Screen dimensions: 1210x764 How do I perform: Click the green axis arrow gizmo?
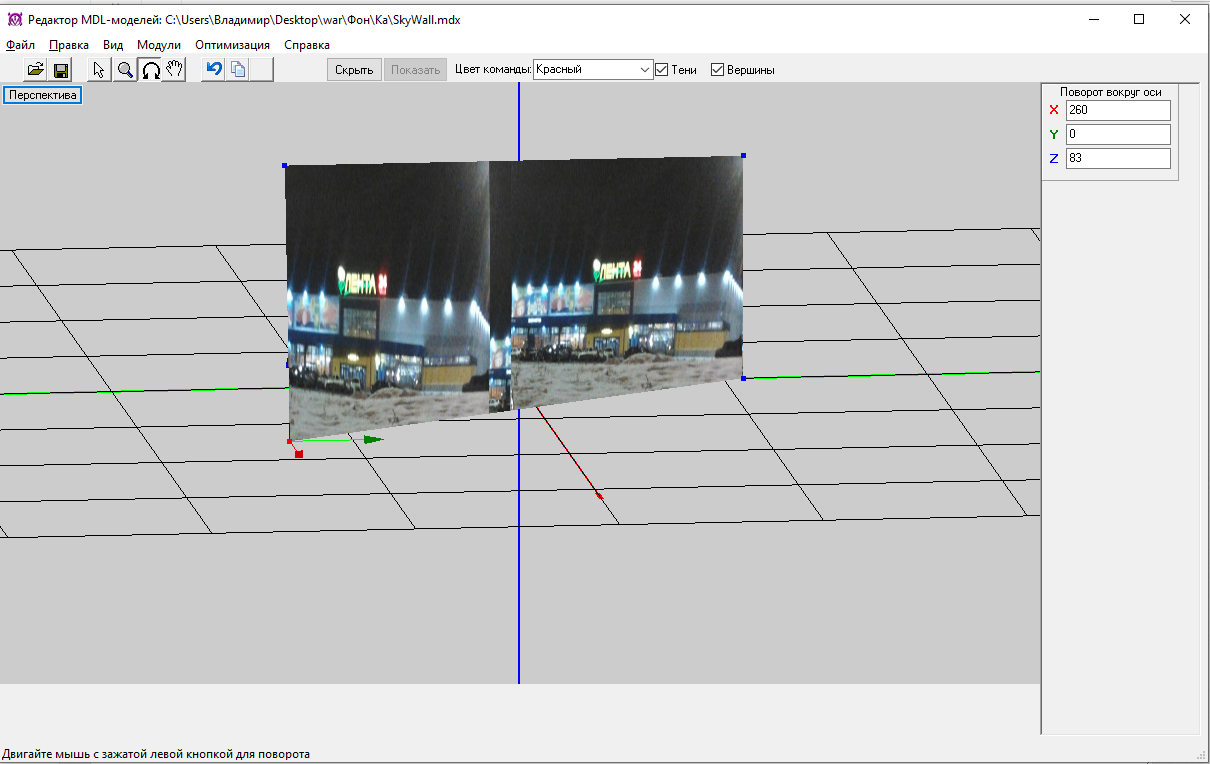click(x=372, y=439)
